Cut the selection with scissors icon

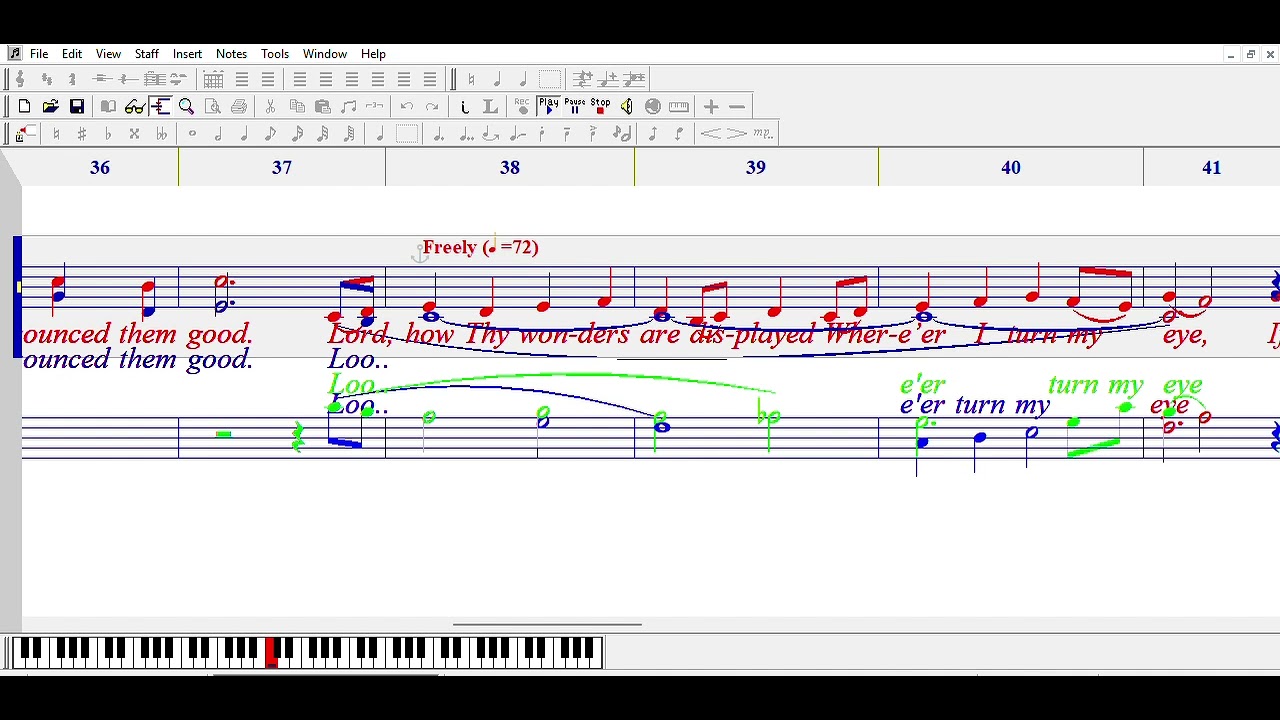(270, 107)
